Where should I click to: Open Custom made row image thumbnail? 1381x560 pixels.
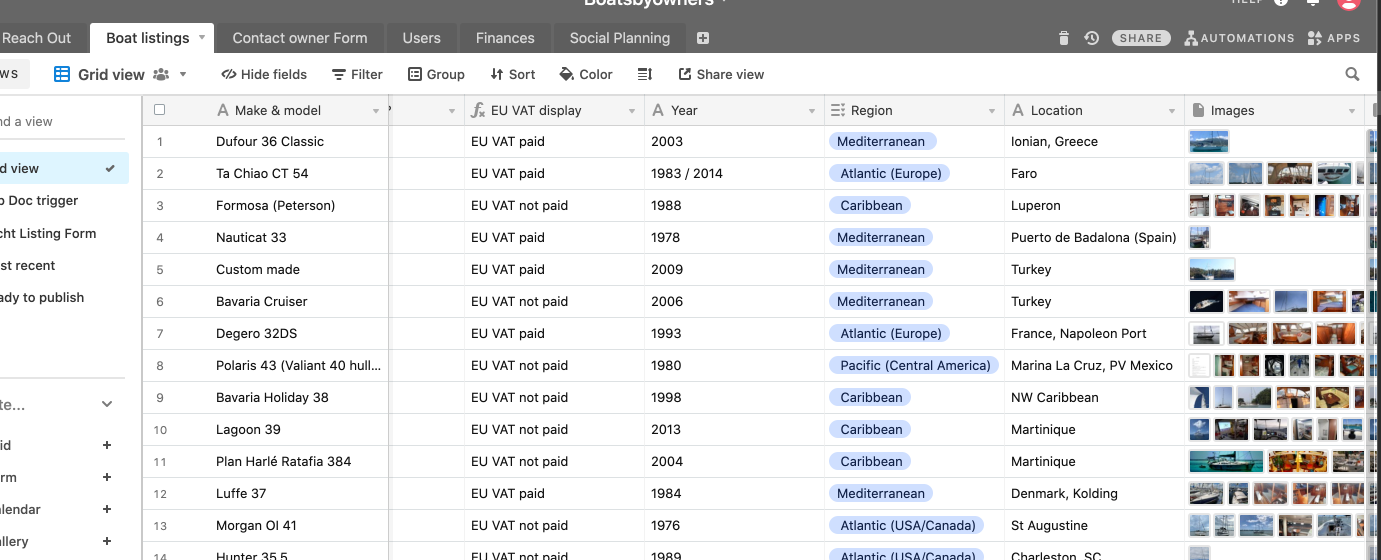(x=1212, y=270)
